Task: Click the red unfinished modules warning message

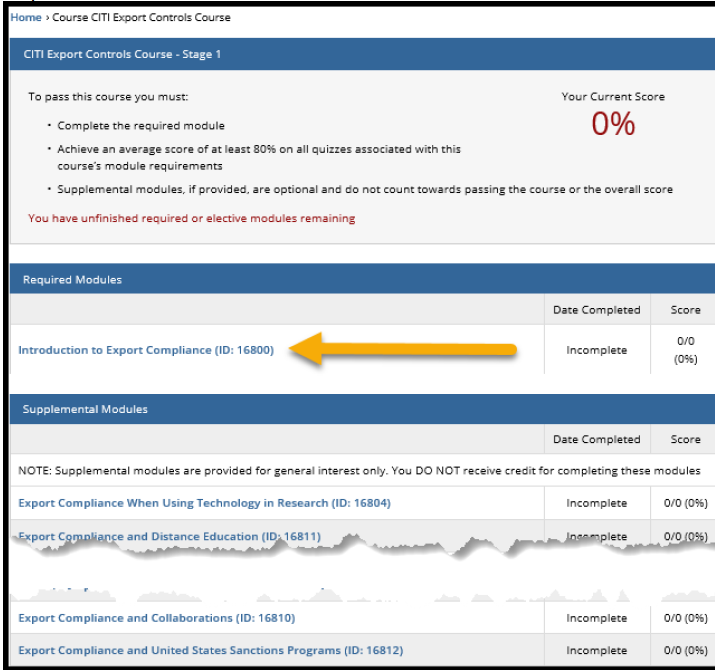Action: pos(191,218)
